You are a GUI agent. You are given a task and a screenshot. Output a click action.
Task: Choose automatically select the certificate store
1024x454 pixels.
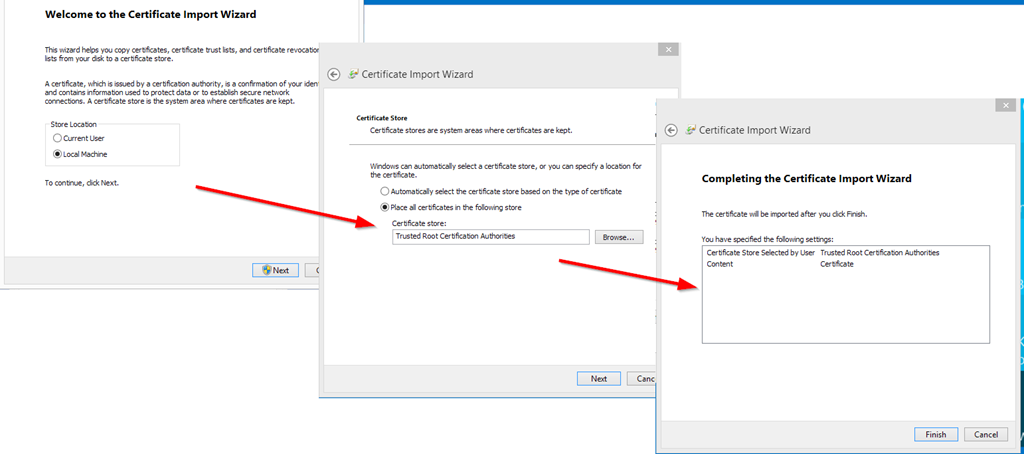coord(385,191)
